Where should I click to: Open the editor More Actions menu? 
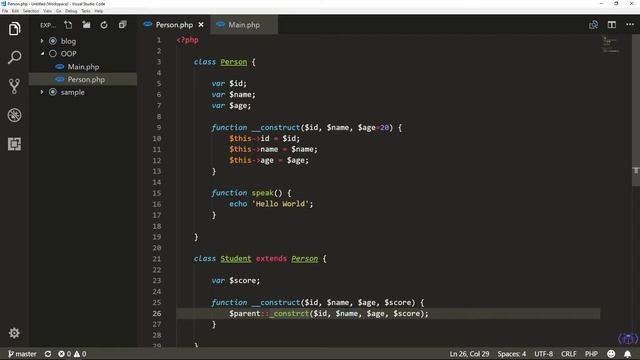(x=630, y=25)
